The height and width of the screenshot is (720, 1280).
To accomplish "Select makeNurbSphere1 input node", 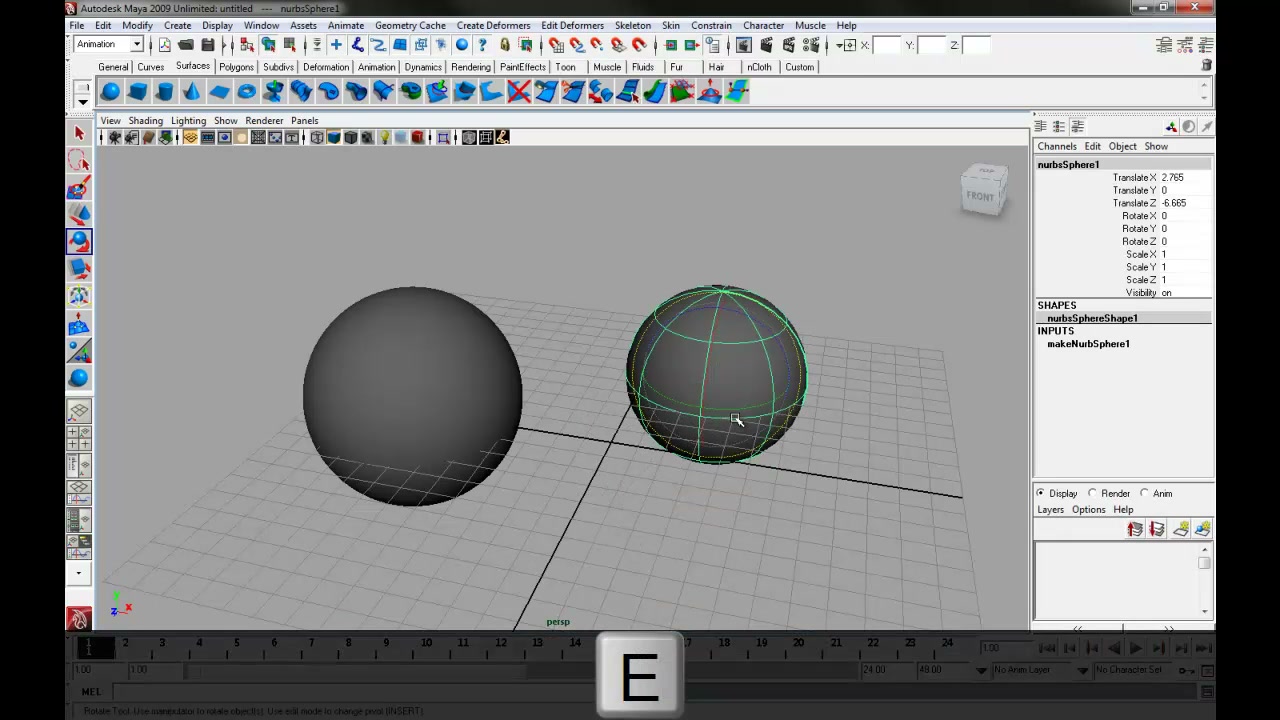I will (1088, 344).
